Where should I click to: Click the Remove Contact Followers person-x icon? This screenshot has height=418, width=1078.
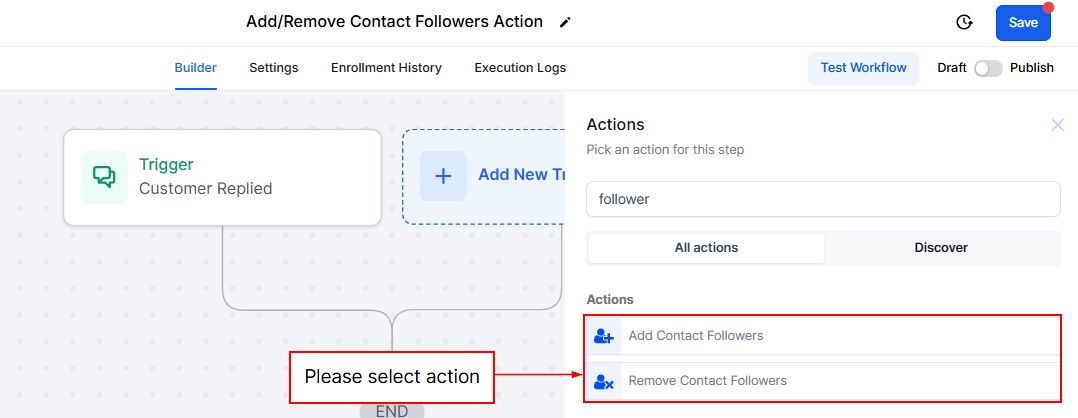(x=604, y=381)
